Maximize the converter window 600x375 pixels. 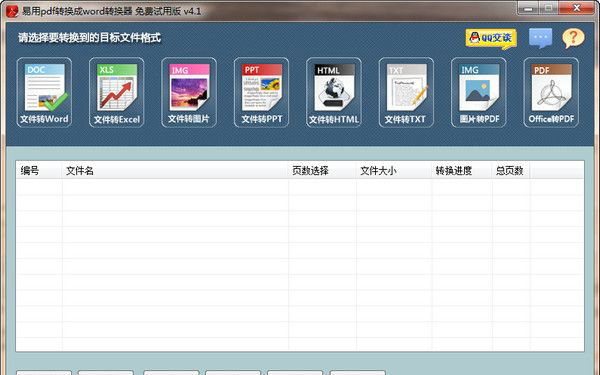coord(549,8)
